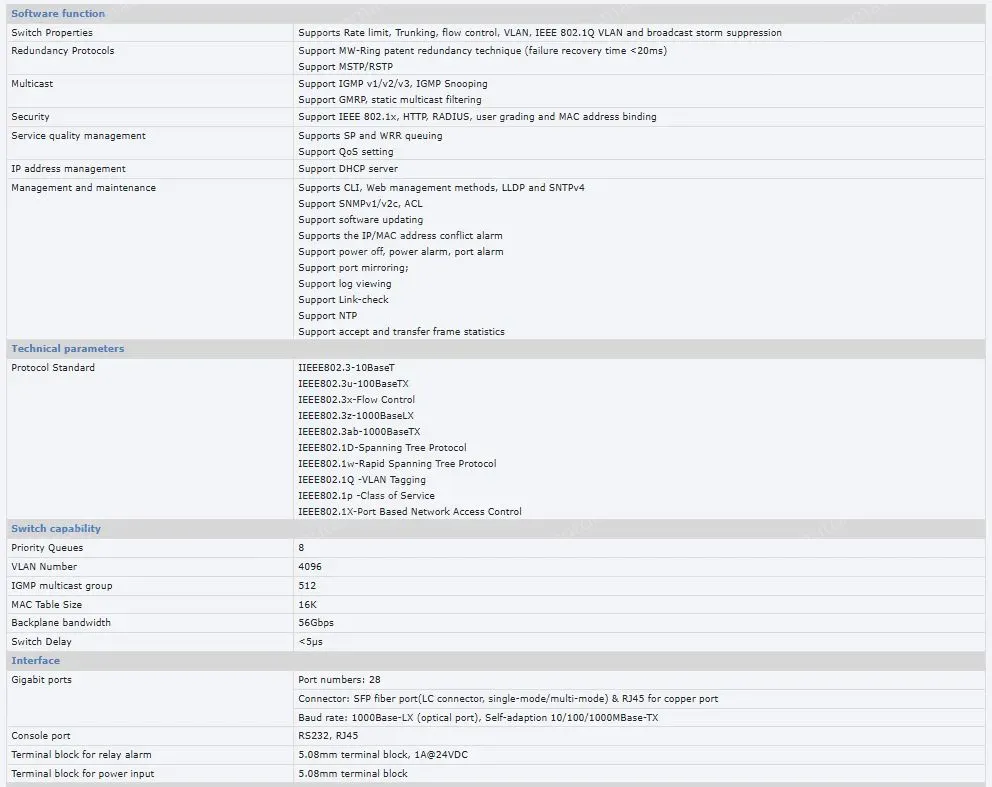Click the Interface section header

pyautogui.click(x=36, y=661)
